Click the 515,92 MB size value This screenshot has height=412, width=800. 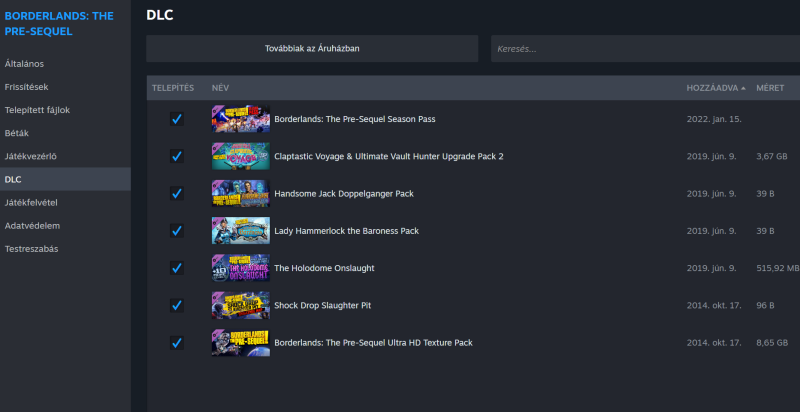pos(778,268)
